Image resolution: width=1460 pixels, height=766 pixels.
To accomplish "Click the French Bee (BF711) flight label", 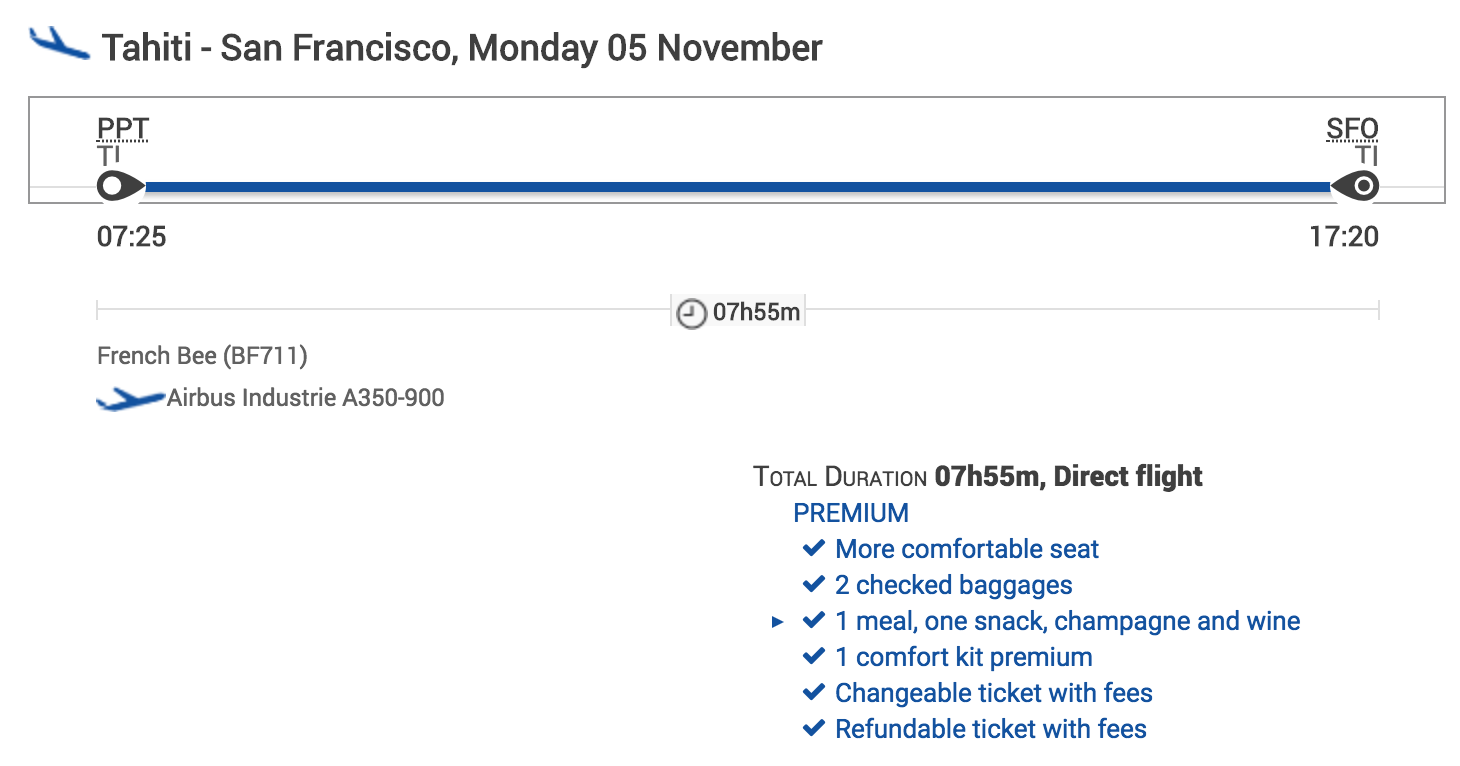I will (x=202, y=356).
